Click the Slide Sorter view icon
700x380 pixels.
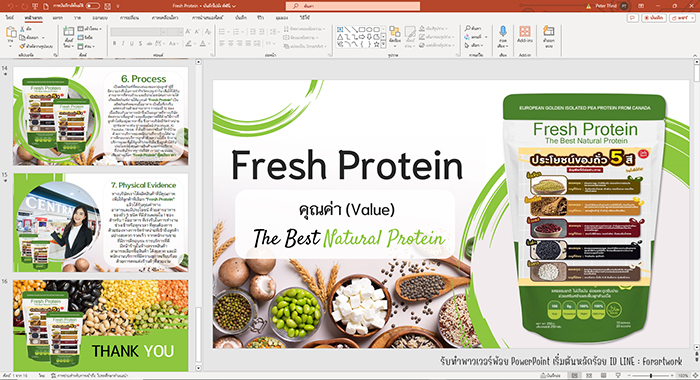click(x=589, y=376)
